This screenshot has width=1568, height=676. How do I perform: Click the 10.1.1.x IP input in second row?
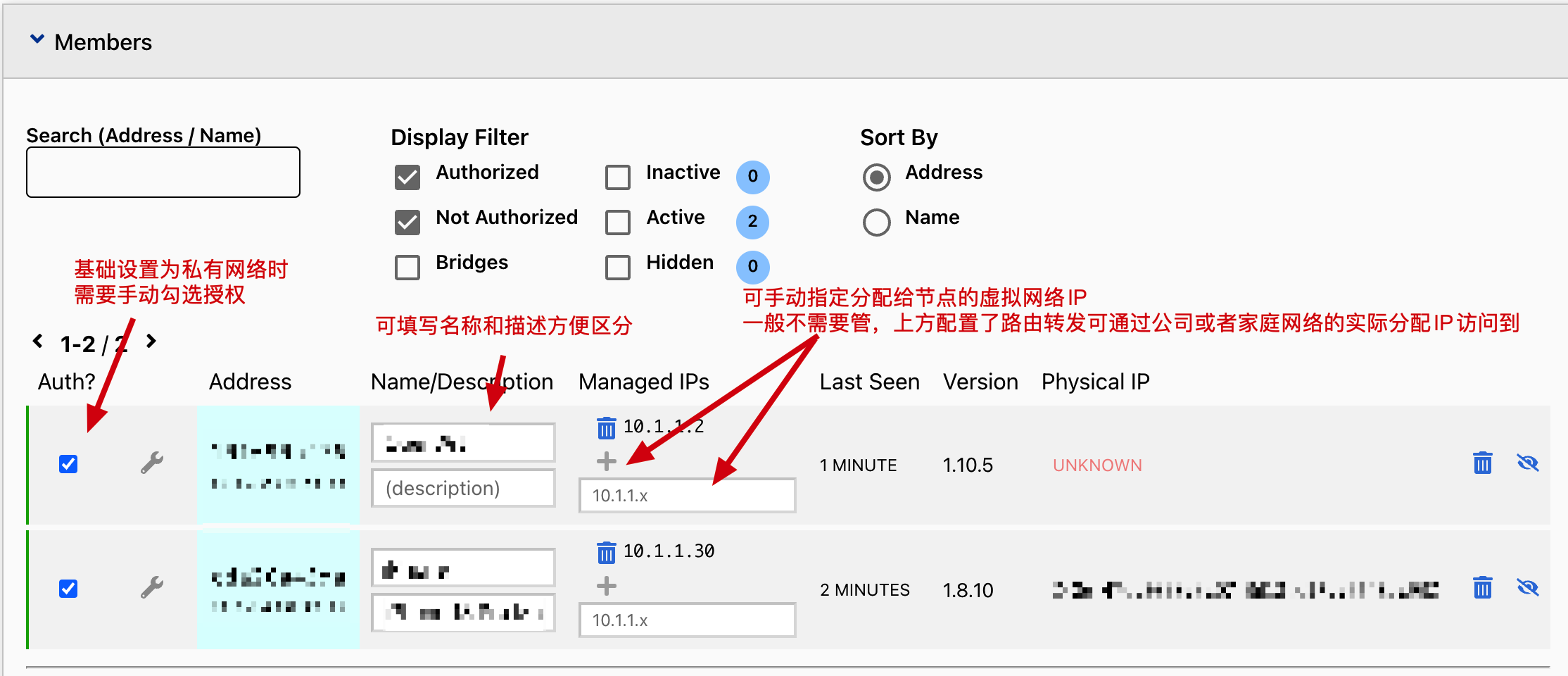(x=687, y=620)
